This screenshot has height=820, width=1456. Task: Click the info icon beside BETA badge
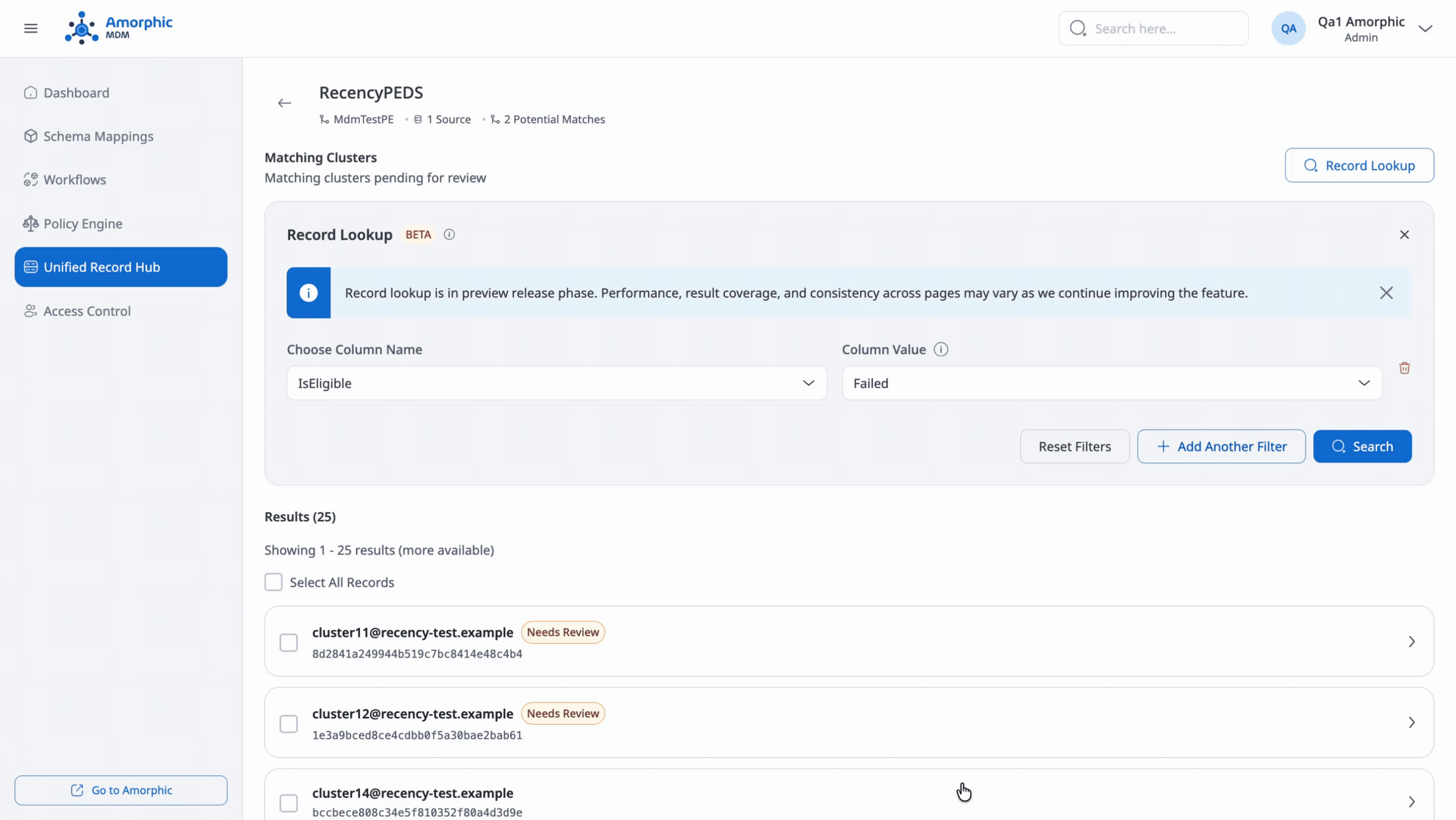(x=449, y=235)
